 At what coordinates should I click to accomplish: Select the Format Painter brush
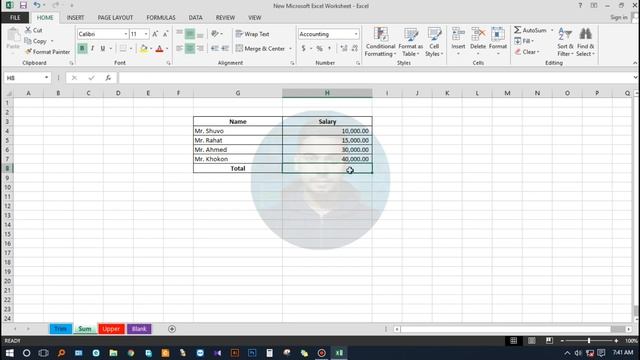28,52
